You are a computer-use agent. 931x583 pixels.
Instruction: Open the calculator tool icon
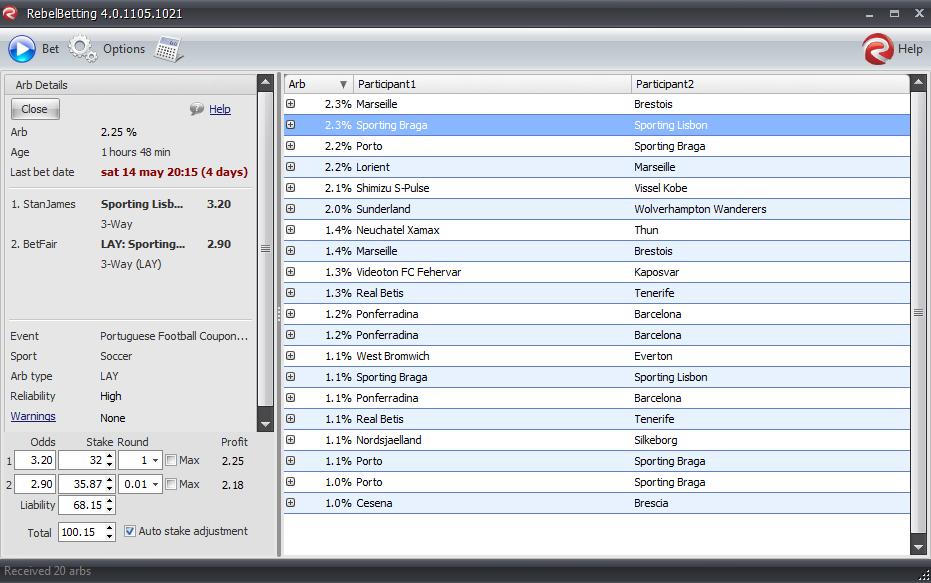[168, 49]
